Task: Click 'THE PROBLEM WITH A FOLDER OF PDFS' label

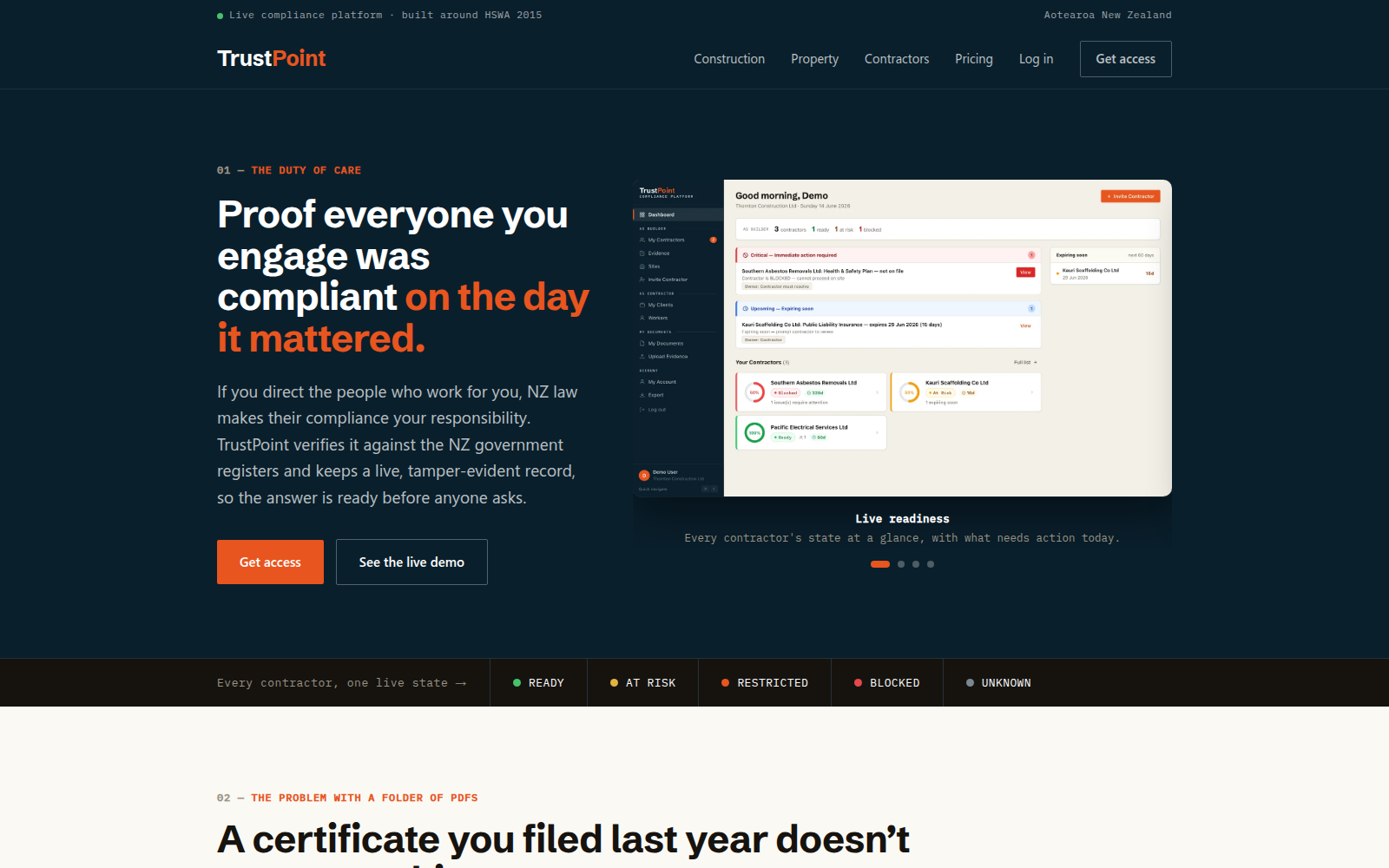Action: click(365, 798)
